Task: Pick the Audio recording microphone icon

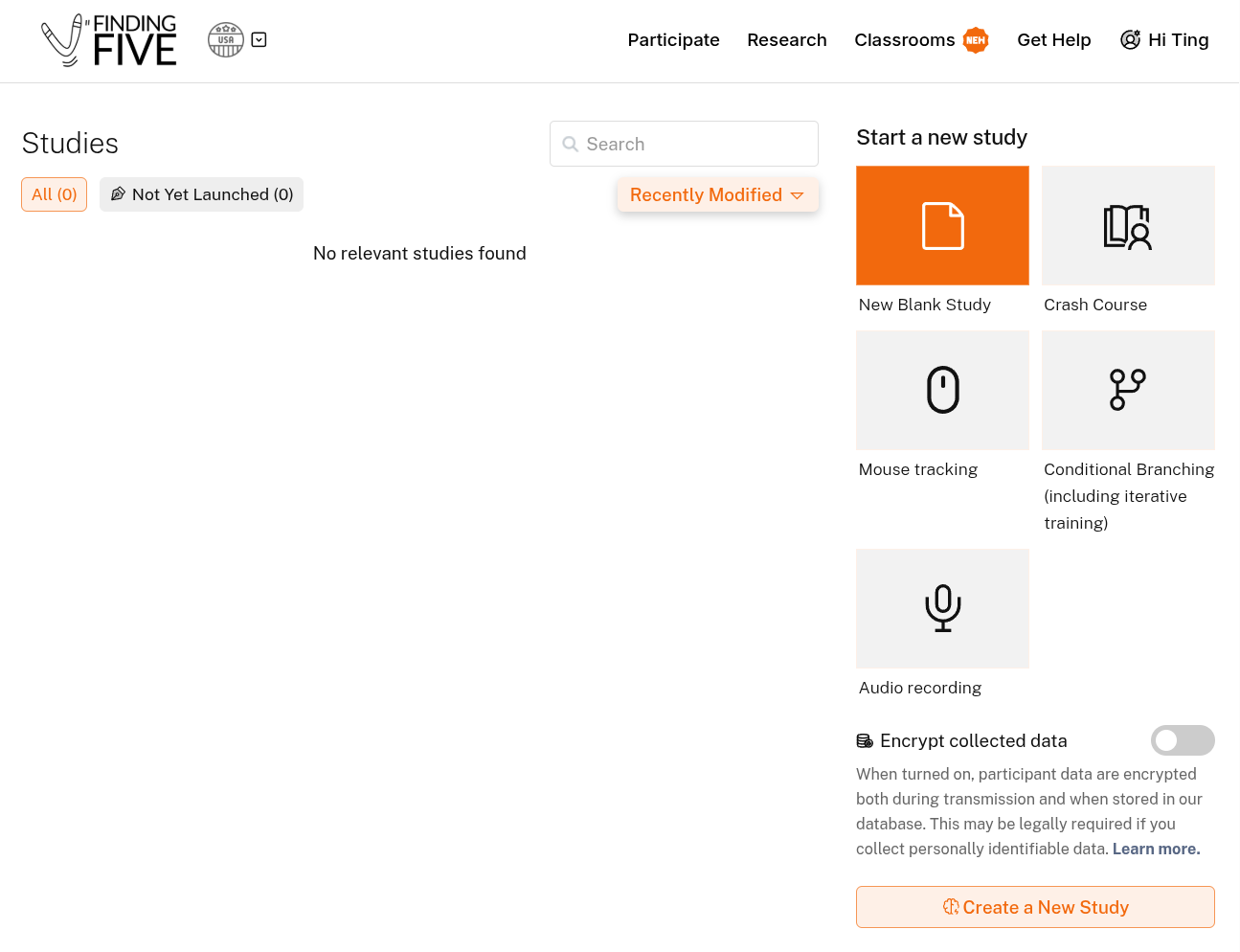Action: tap(942, 608)
